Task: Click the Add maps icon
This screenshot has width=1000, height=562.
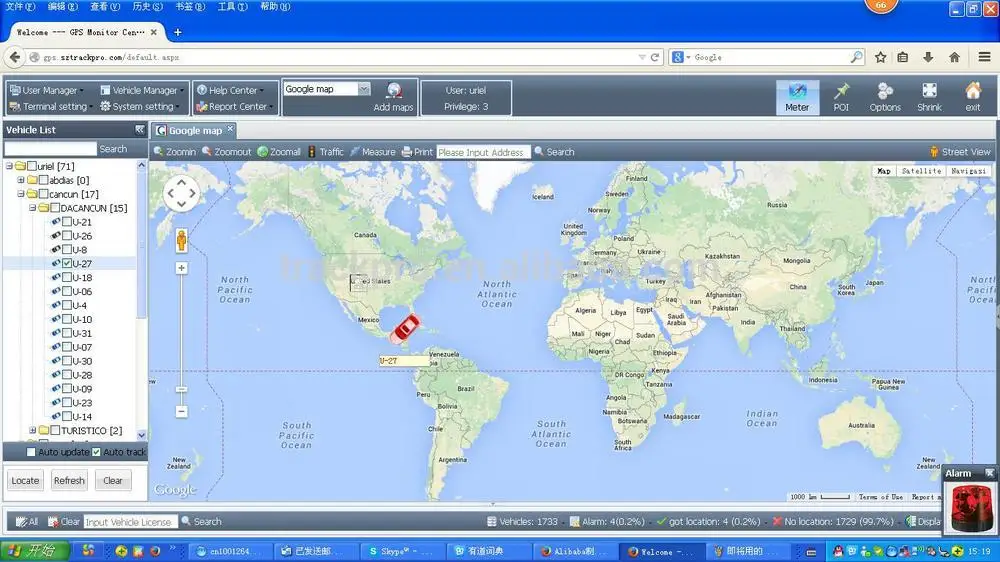Action: pos(393,92)
